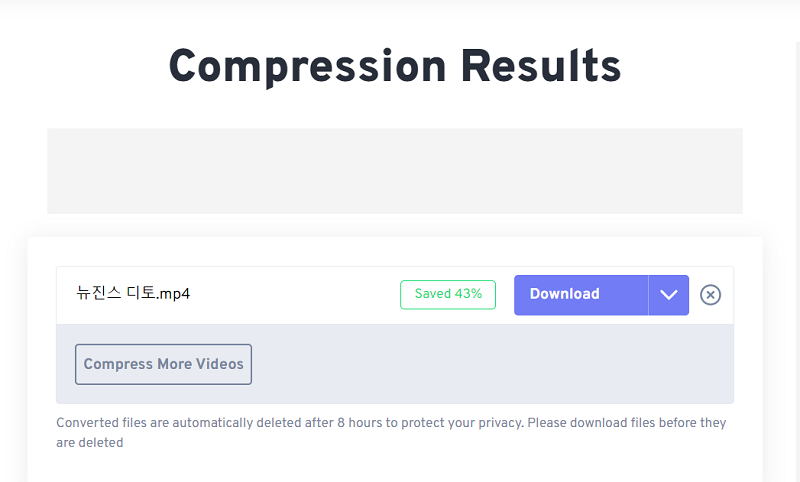Image resolution: width=800 pixels, height=482 pixels.
Task: Remove the 뉴진스 디토.mp4 file with X icon
Action: (710, 295)
